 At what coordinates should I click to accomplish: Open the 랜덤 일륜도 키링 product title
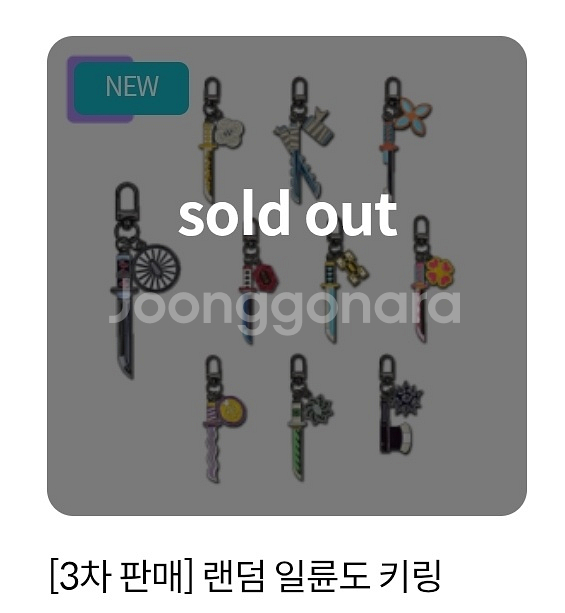click(246, 576)
